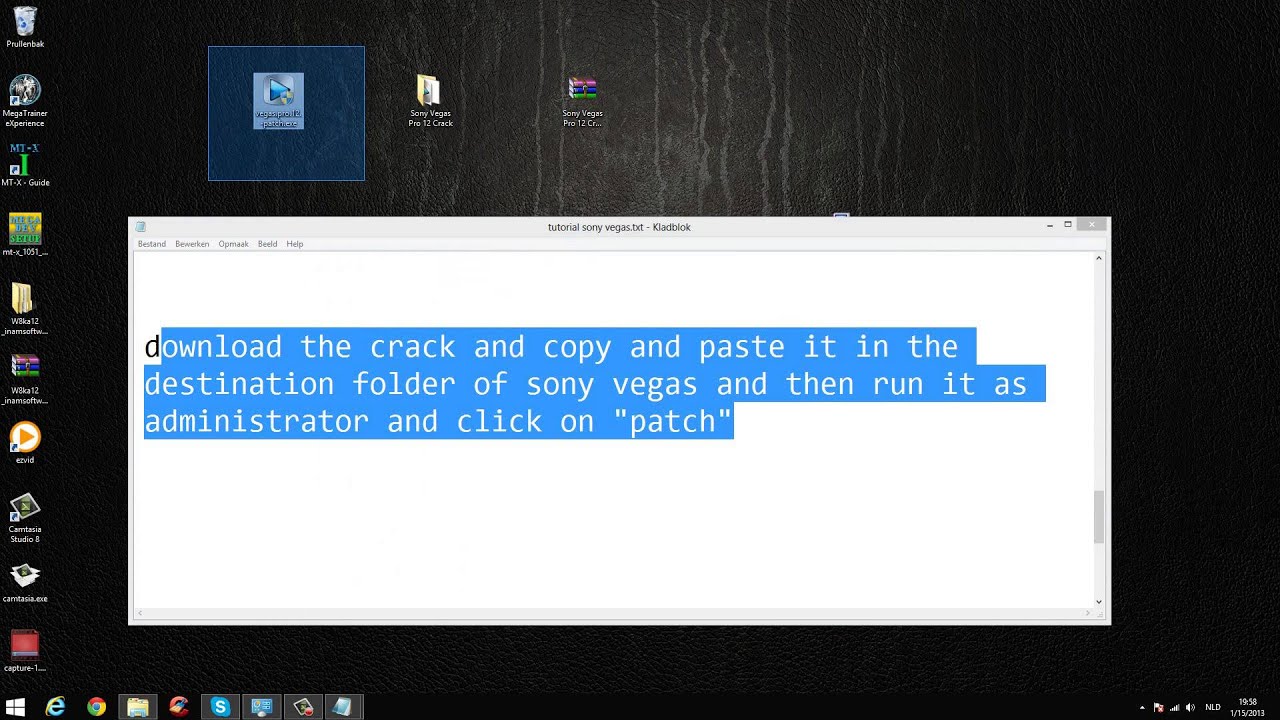Click the vertical scrollbar down arrow
This screenshot has width=1280, height=720.
[1099, 602]
